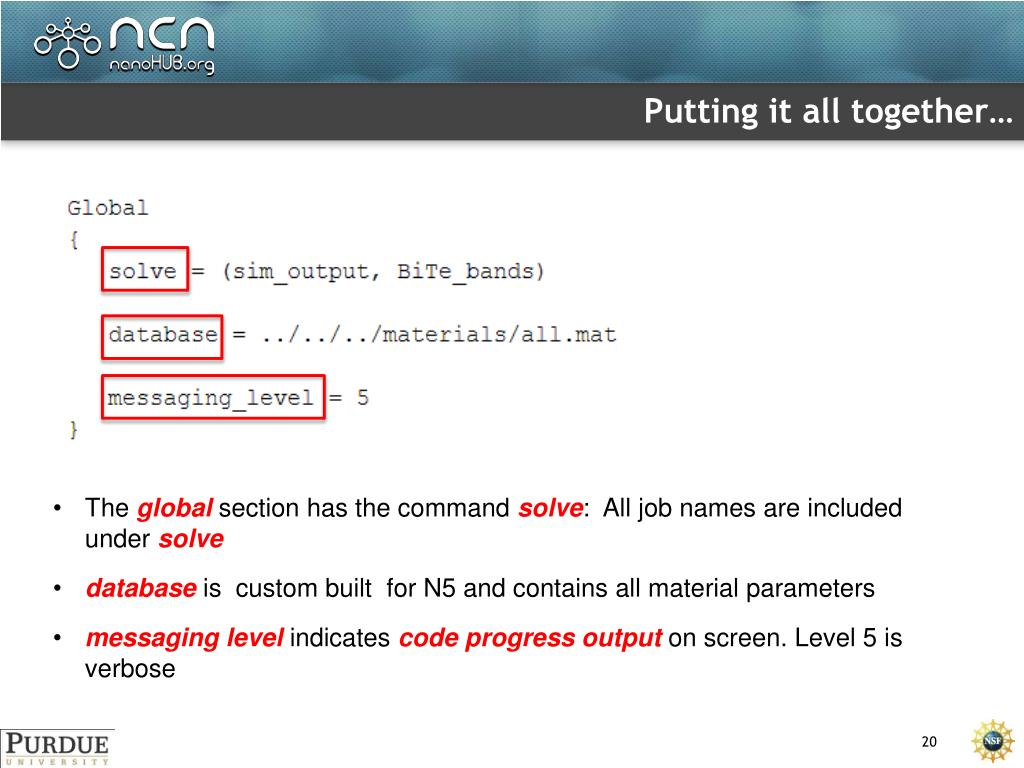1024x768 pixels.
Task: Click the closing curly brace in code
Action: point(74,430)
